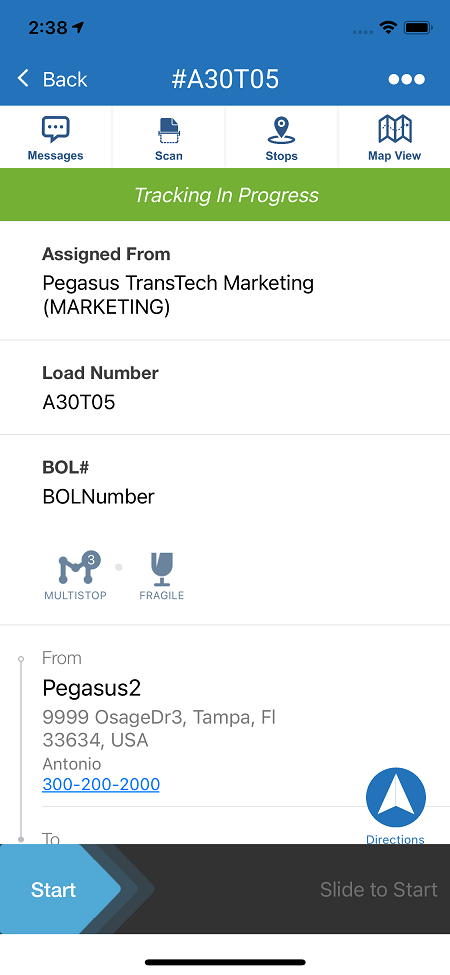Switch to Map View icon
Image resolution: width=450 pixels, height=975 pixels.
pyautogui.click(x=395, y=129)
